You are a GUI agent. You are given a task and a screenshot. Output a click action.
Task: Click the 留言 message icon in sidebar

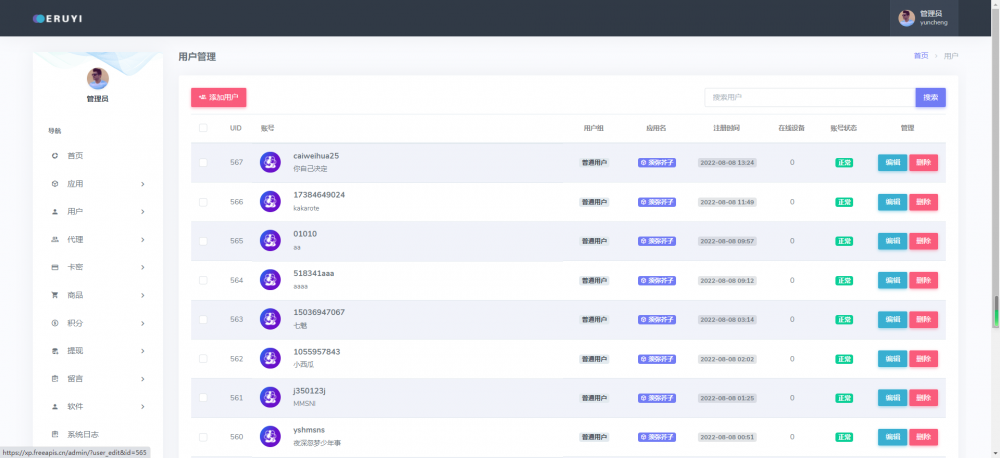[55, 379]
